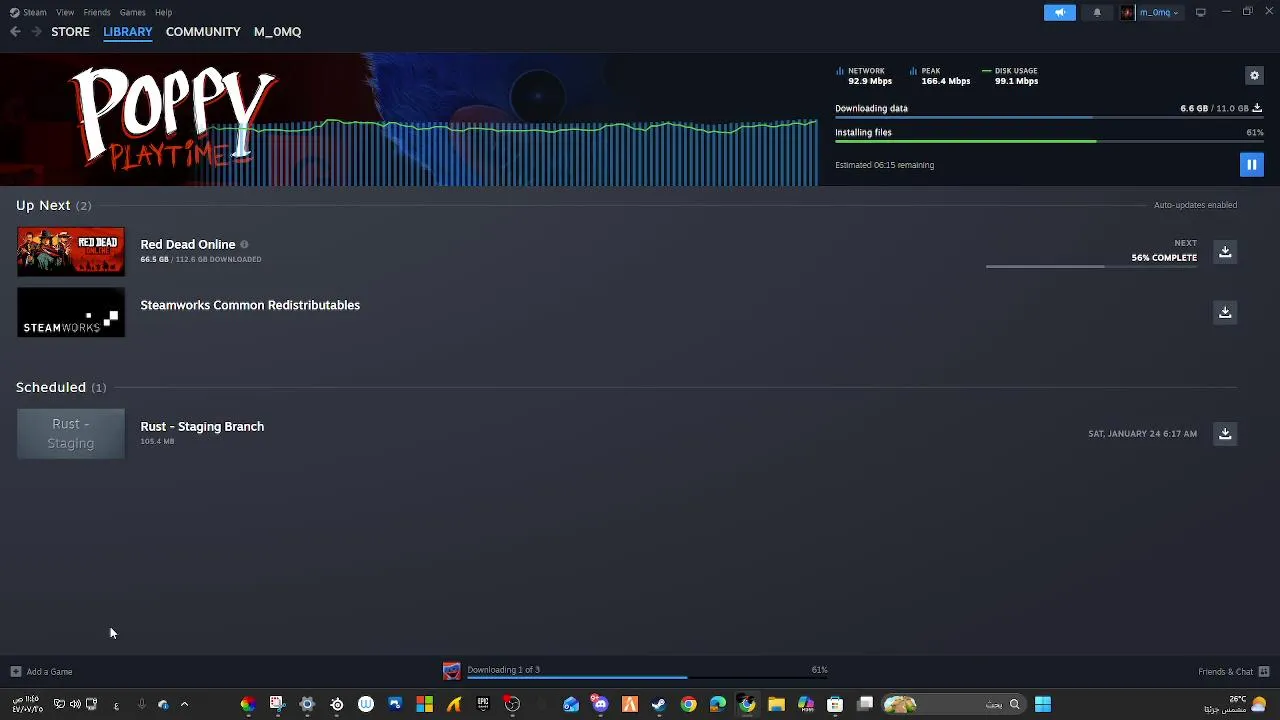Click the bottom bar download progress bar

tap(647, 678)
